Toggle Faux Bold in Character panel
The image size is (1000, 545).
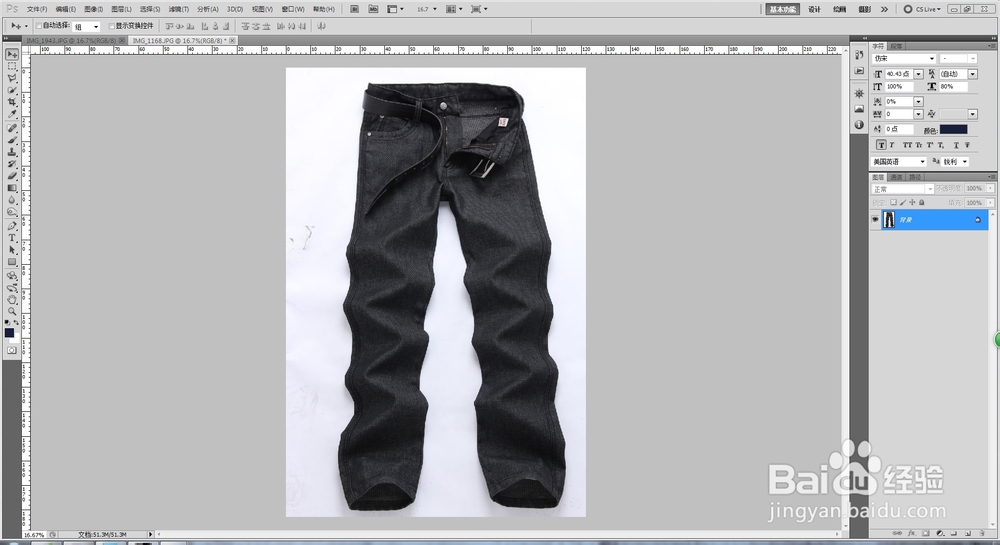(x=881, y=145)
